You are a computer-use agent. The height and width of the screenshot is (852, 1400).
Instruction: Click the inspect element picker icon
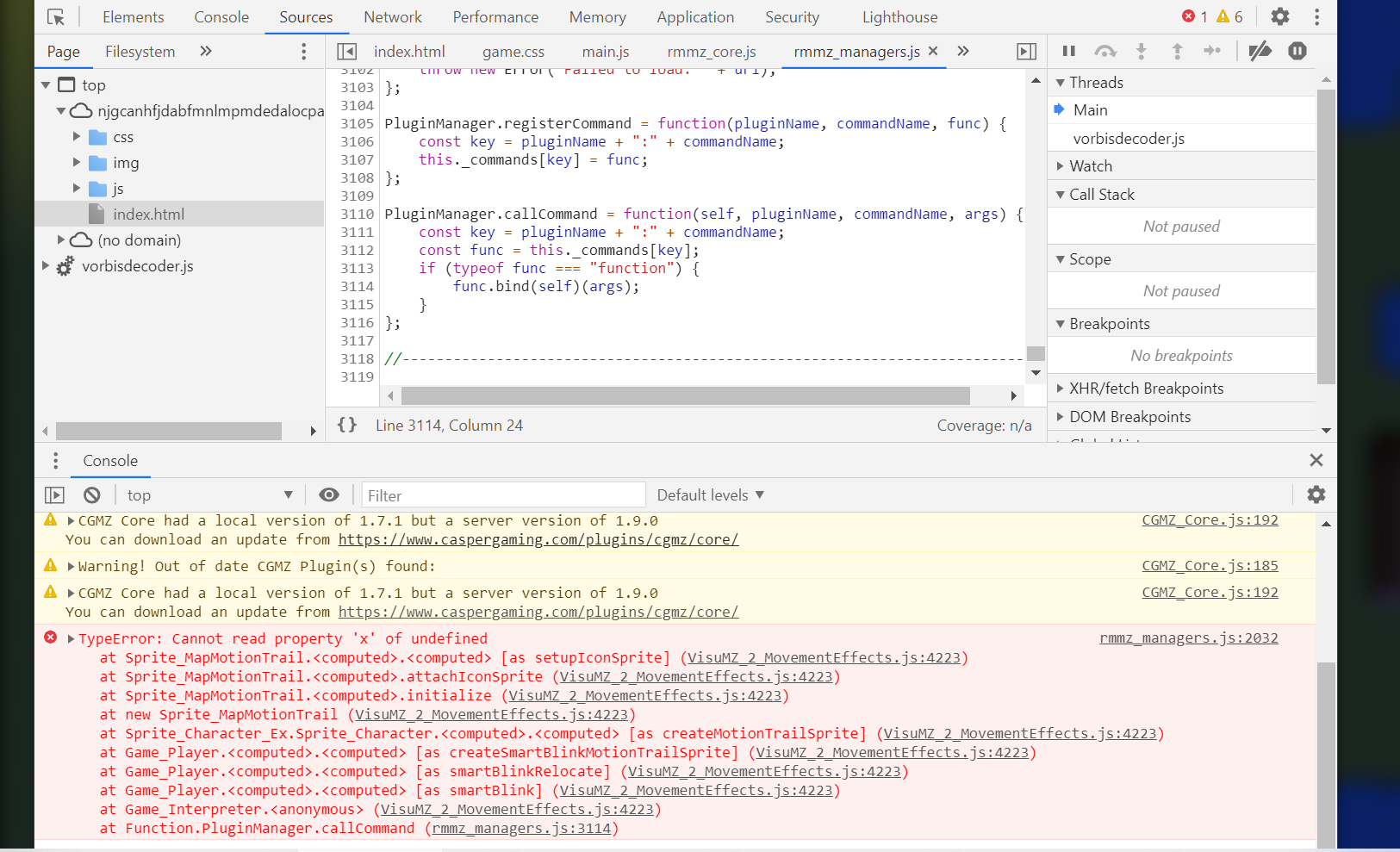click(56, 17)
